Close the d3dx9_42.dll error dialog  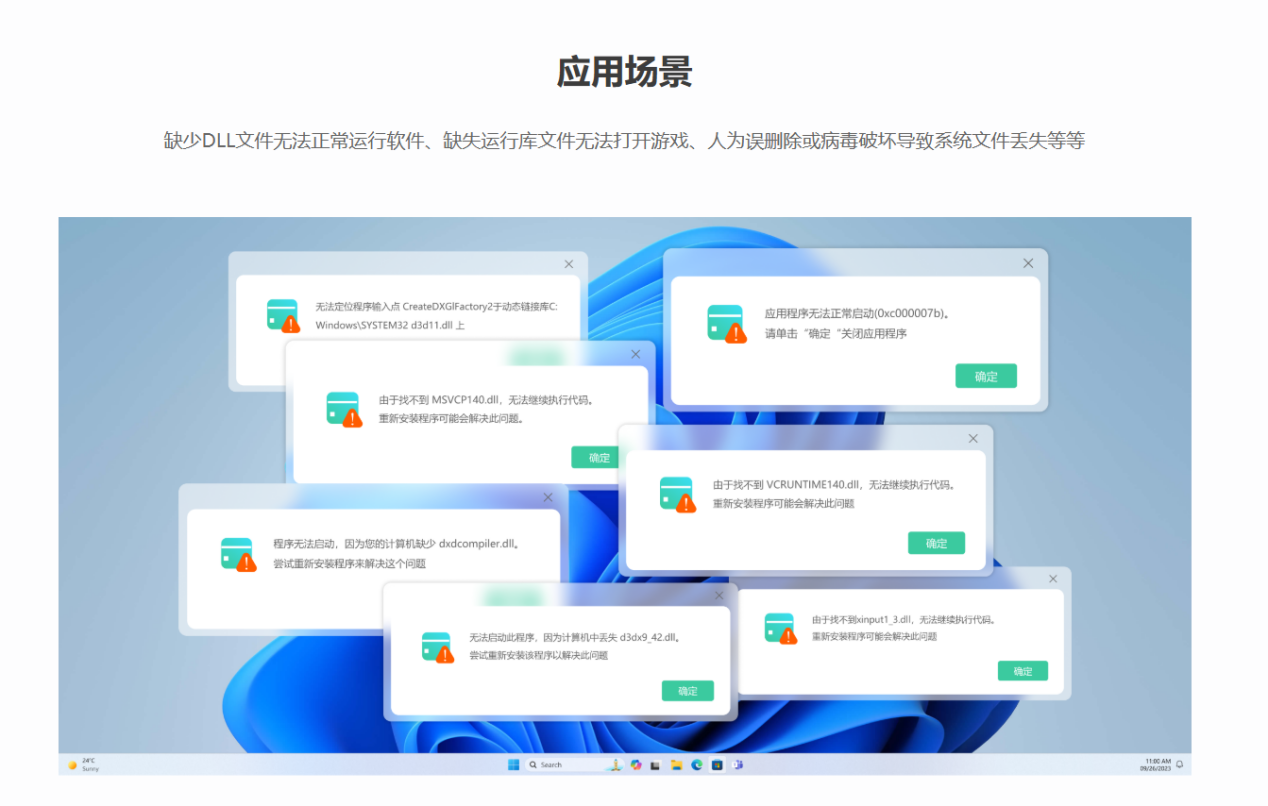(719, 595)
